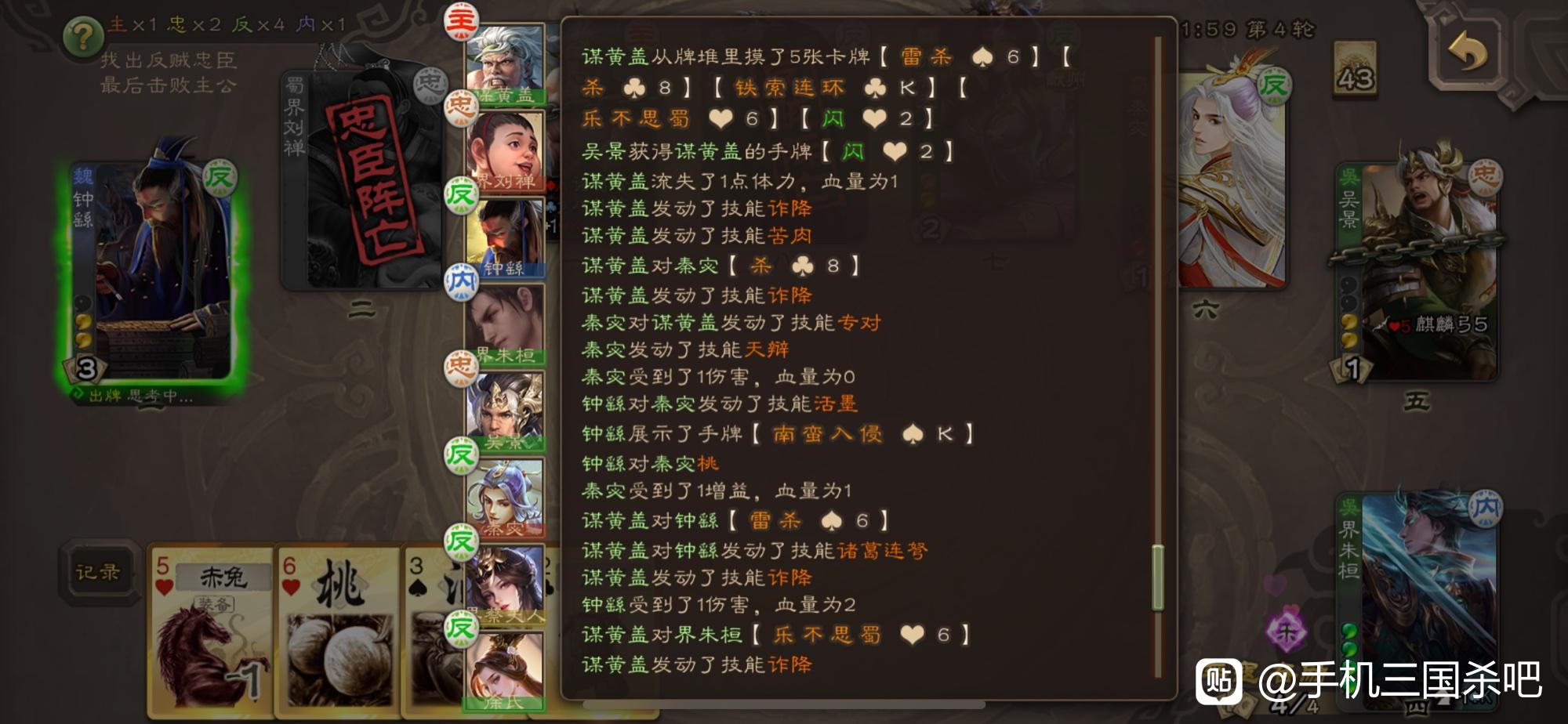Click the 吴景 general card on right
This screenshot has height=724, width=1568.
coord(1417,272)
